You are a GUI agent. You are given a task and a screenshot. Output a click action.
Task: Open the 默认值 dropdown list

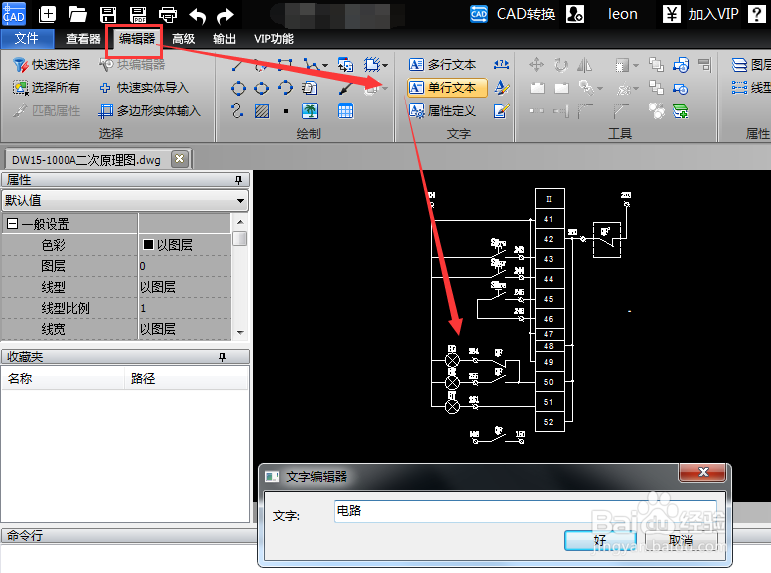click(240, 201)
